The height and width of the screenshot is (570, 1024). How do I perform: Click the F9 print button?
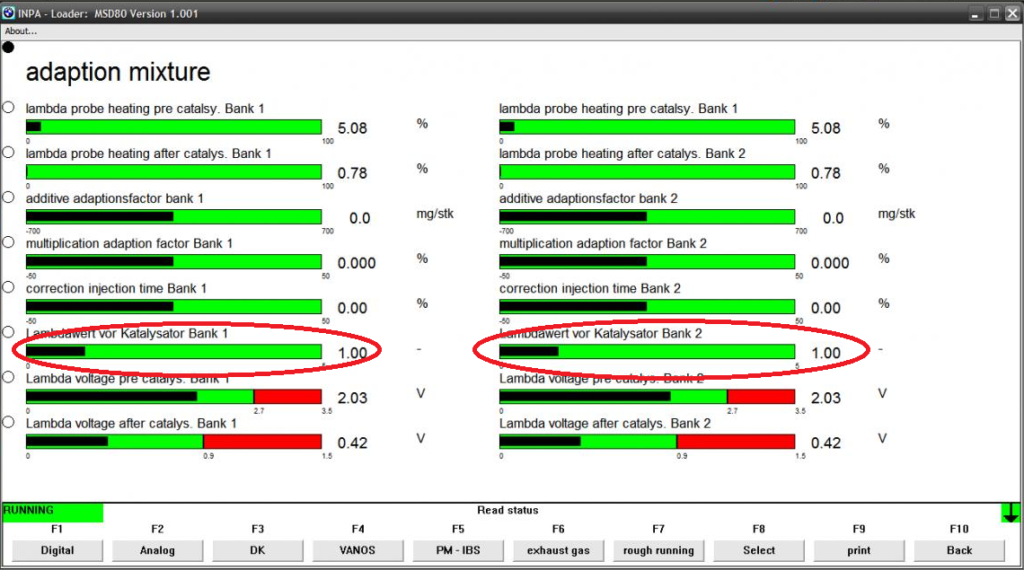859,550
